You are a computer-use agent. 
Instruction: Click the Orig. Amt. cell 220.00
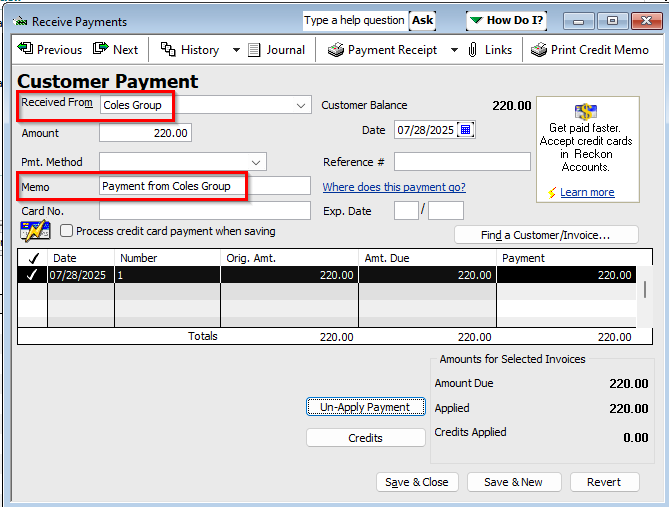tap(289, 275)
